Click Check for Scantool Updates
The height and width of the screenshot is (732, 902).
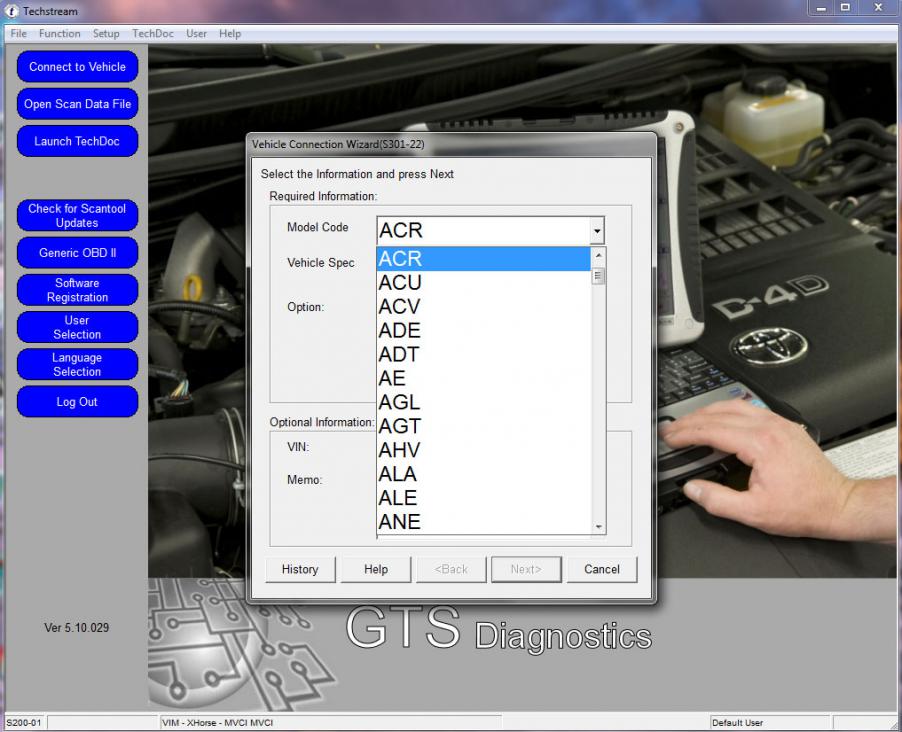pos(78,215)
